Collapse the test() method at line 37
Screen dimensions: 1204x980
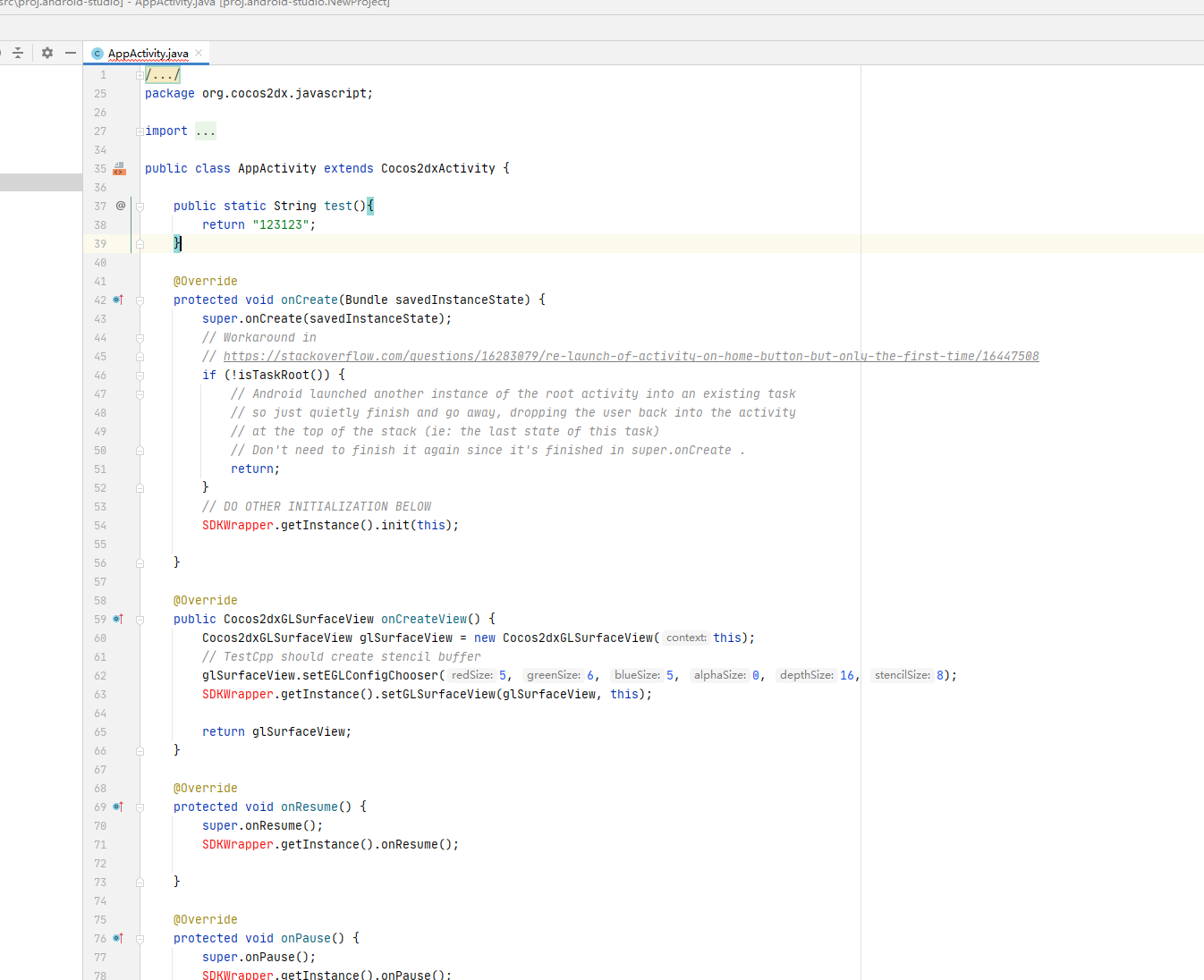[x=140, y=207]
